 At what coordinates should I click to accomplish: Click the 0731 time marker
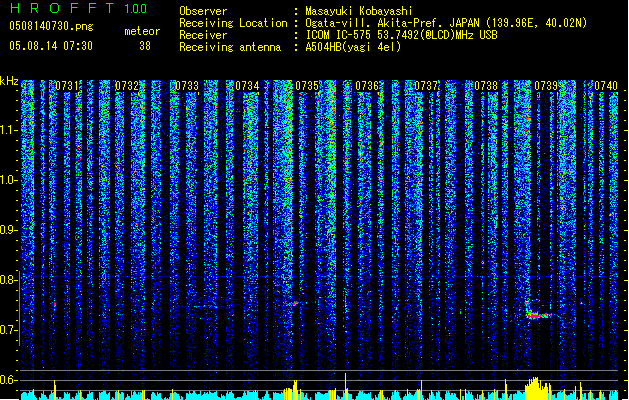coord(67,86)
